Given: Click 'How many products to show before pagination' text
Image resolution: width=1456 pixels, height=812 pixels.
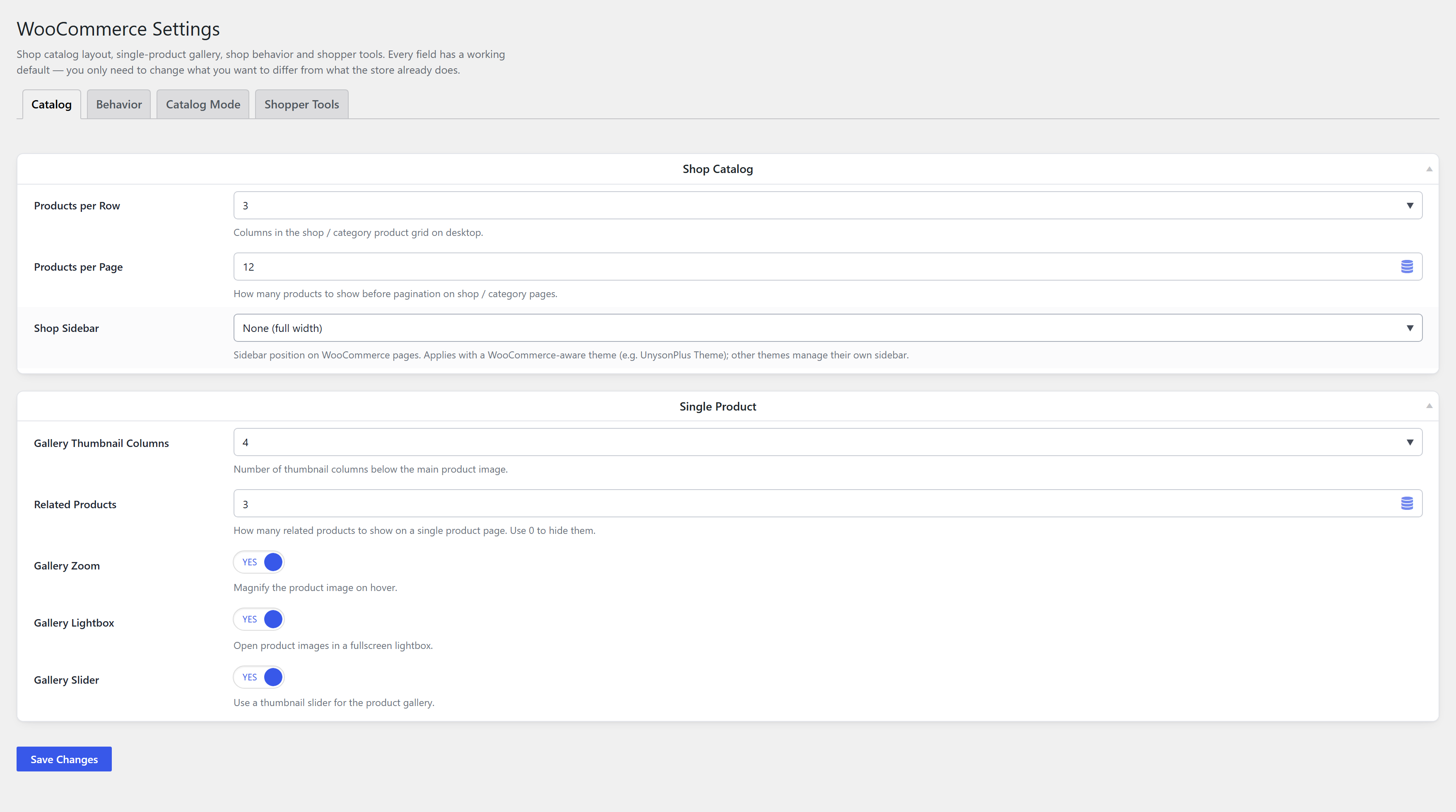Looking at the screenshot, I should 395,294.
